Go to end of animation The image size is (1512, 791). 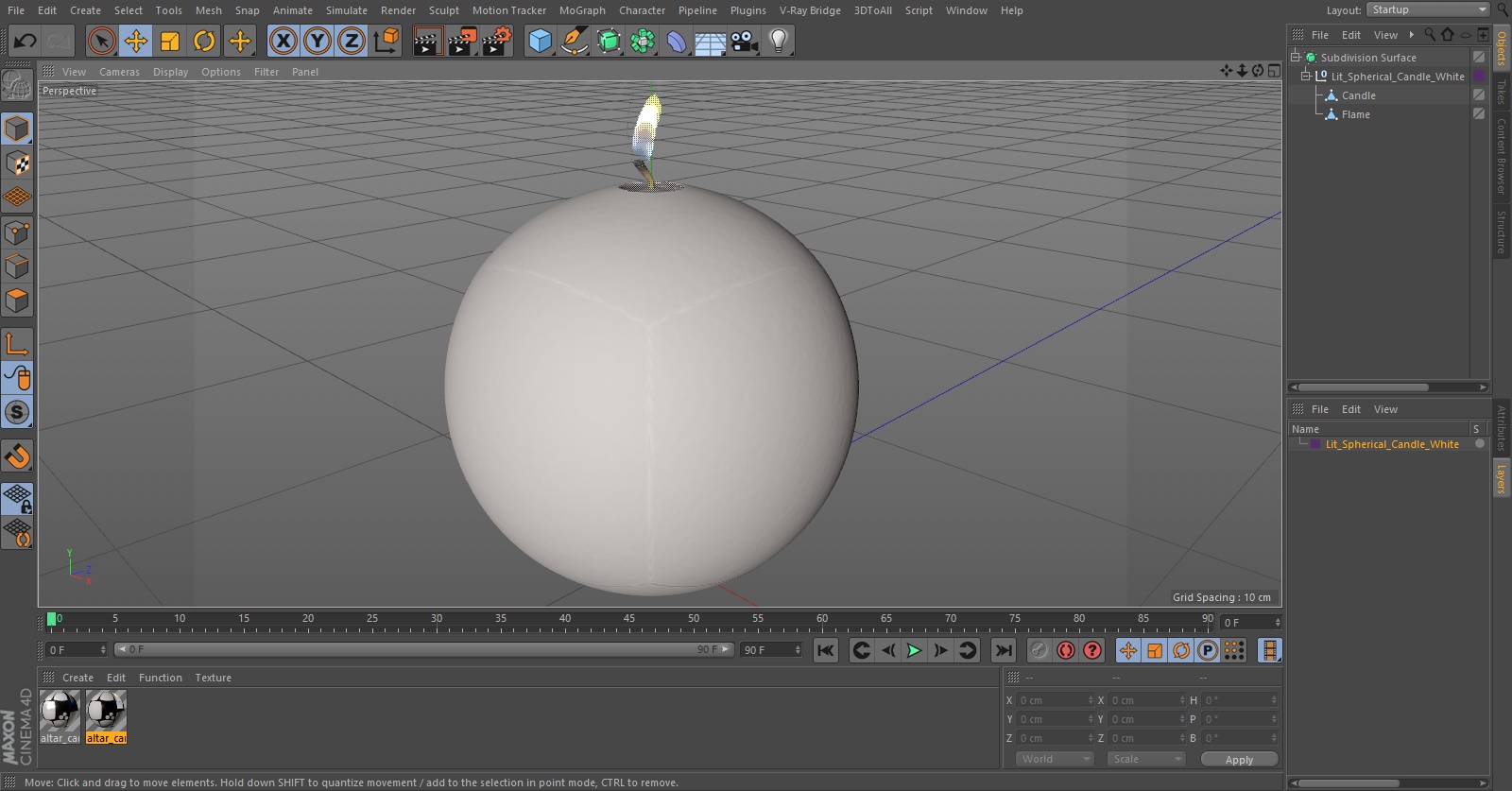(x=1004, y=650)
